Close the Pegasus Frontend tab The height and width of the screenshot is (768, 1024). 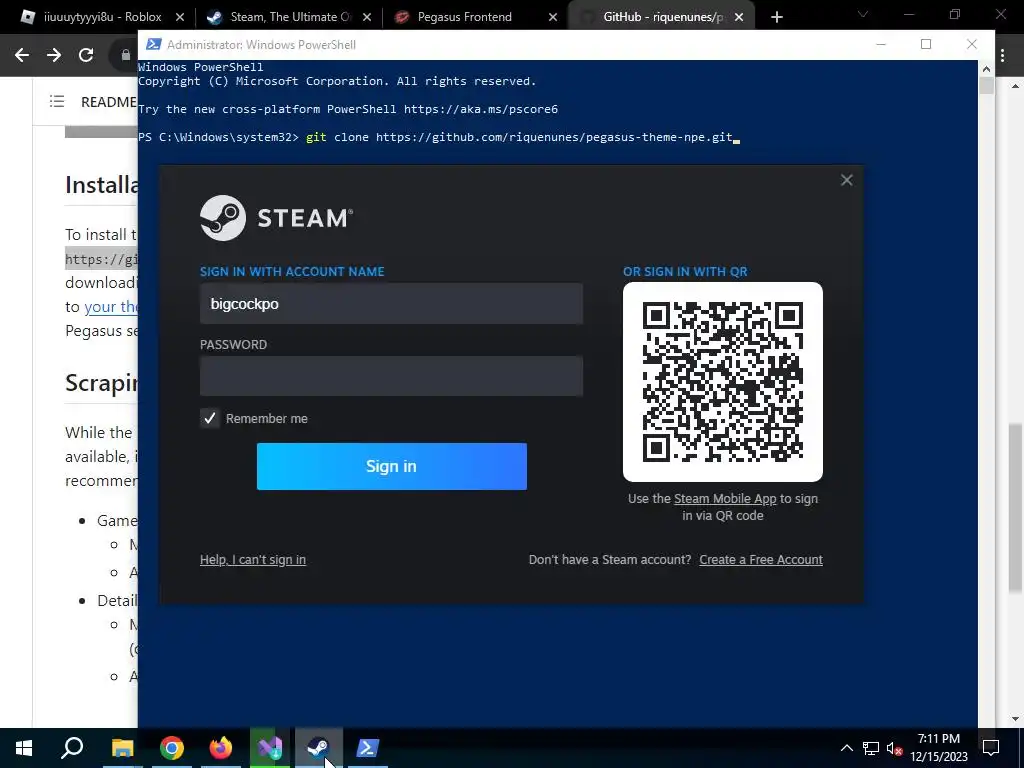pos(553,17)
